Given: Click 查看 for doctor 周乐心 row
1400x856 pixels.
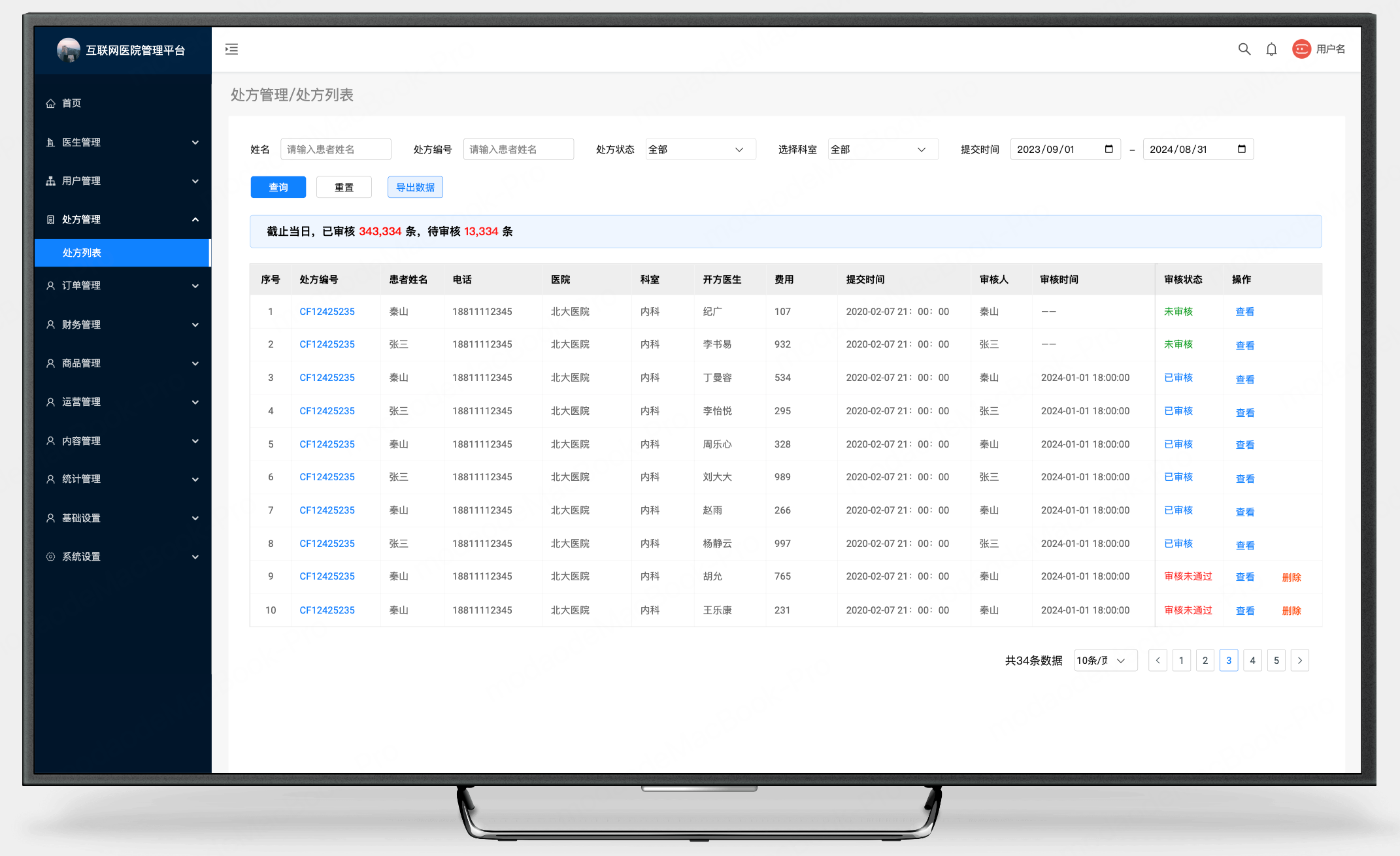Looking at the screenshot, I should (x=1244, y=445).
